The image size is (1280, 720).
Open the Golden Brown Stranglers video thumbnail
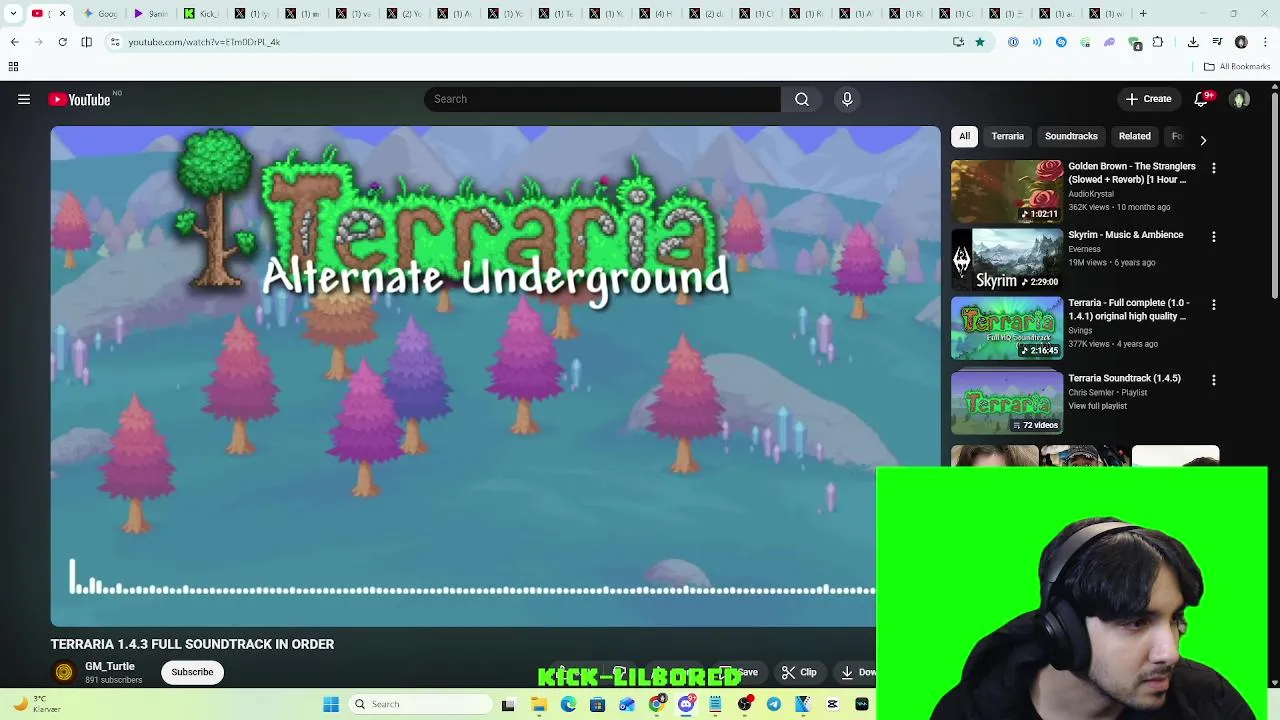click(x=1006, y=191)
